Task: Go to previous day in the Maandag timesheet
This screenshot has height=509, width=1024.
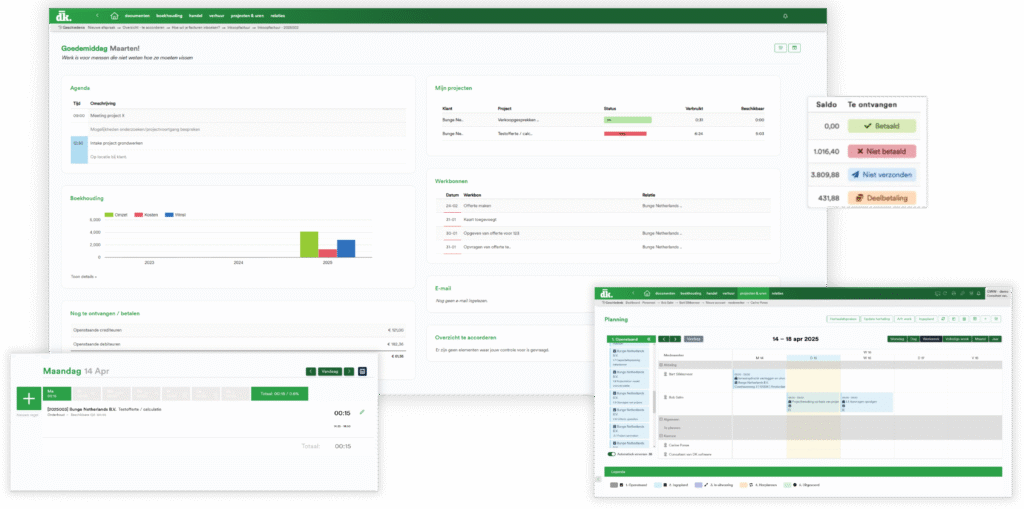Action: [x=311, y=371]
